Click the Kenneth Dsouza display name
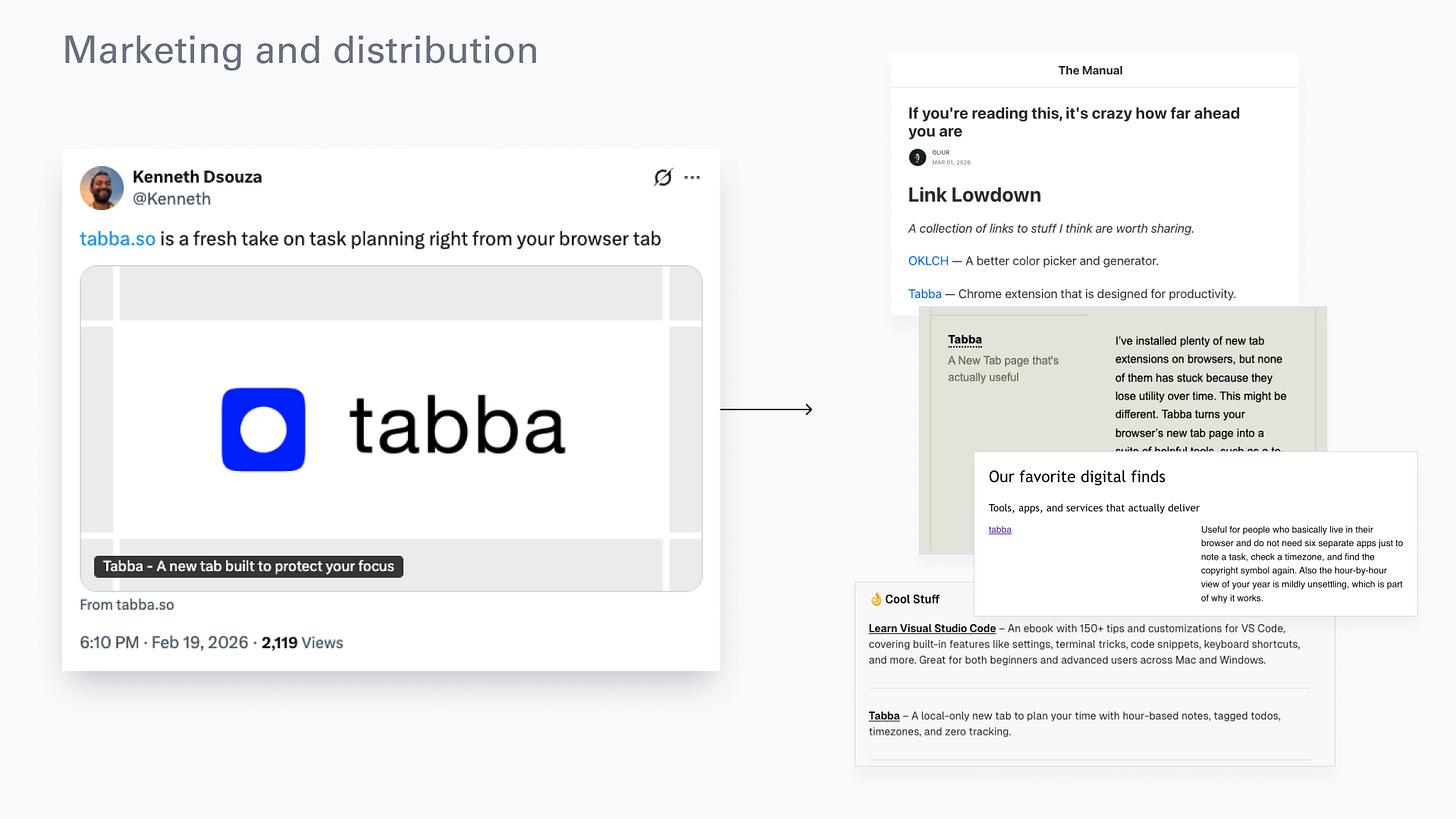This screenshot has width=1456, height=819. point(197,177)
